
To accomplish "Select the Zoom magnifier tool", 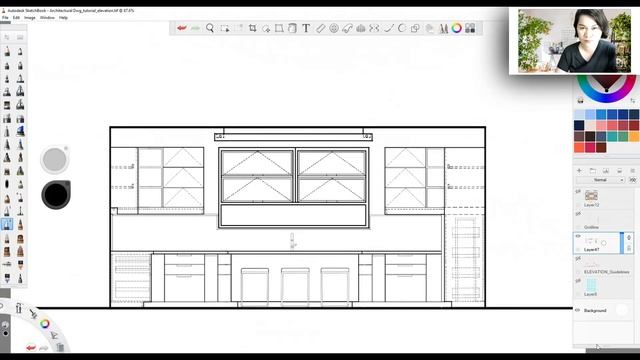I will pyautogui.click(x=210, y=28).
